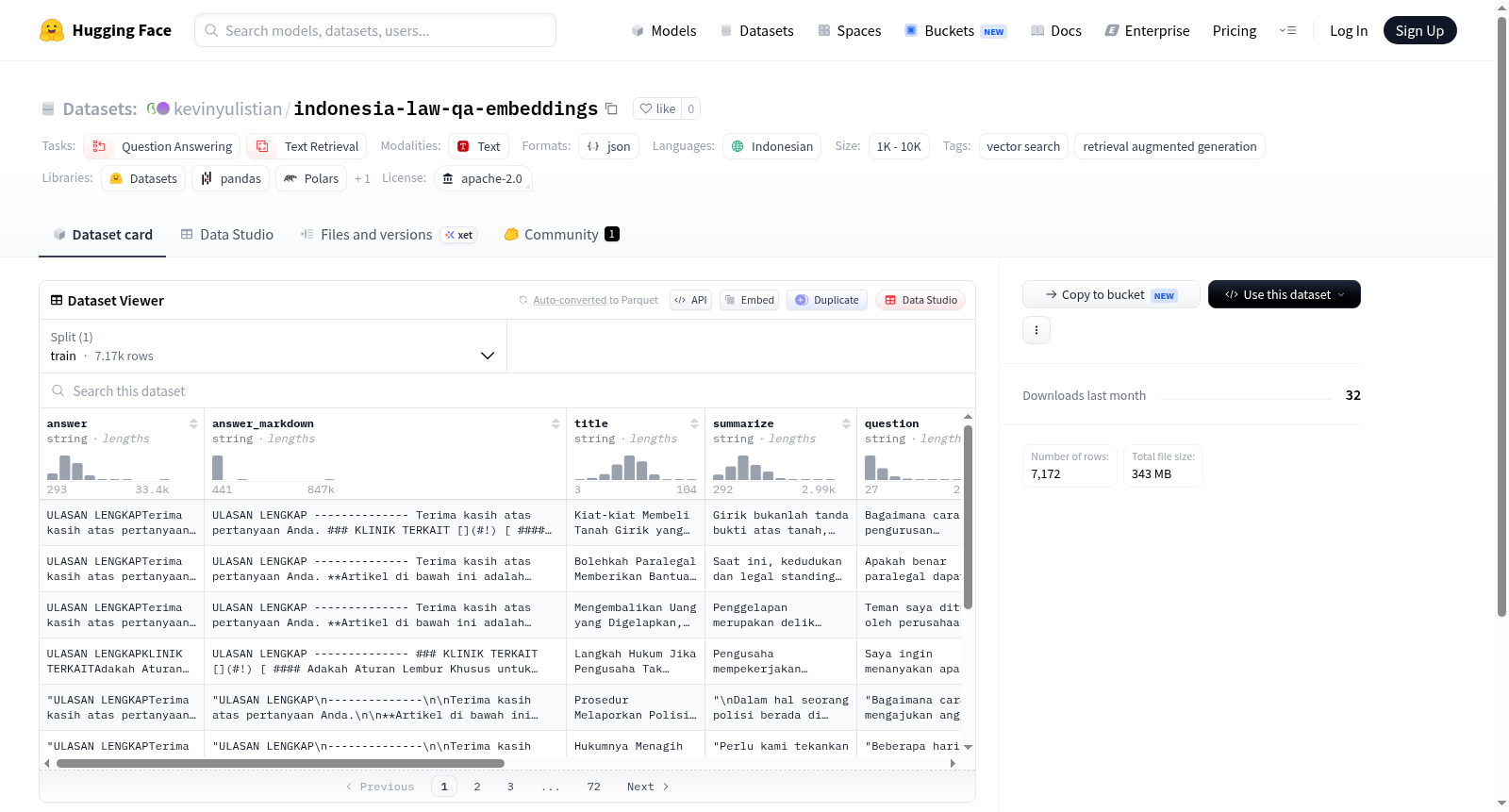This screenshot has height=812, width=1509.
Task: Open the Community tab
Action: pyautogui.click(x=561, y=235)
